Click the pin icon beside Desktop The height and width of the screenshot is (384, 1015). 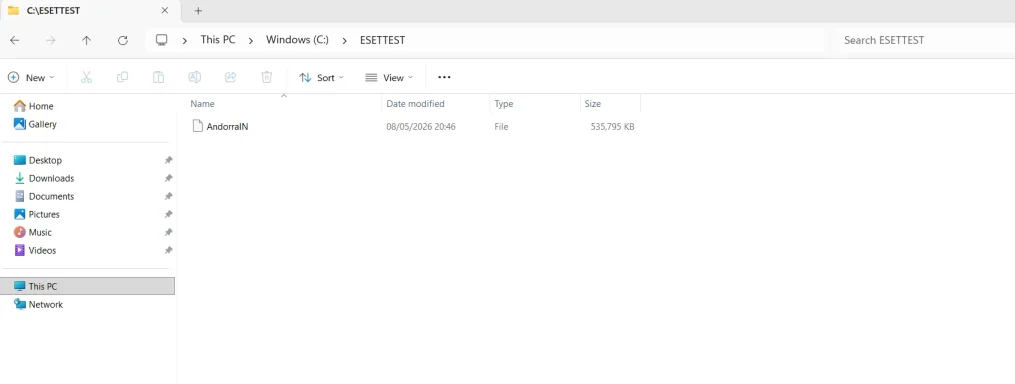pyautogui.click(x=168, y=160)
